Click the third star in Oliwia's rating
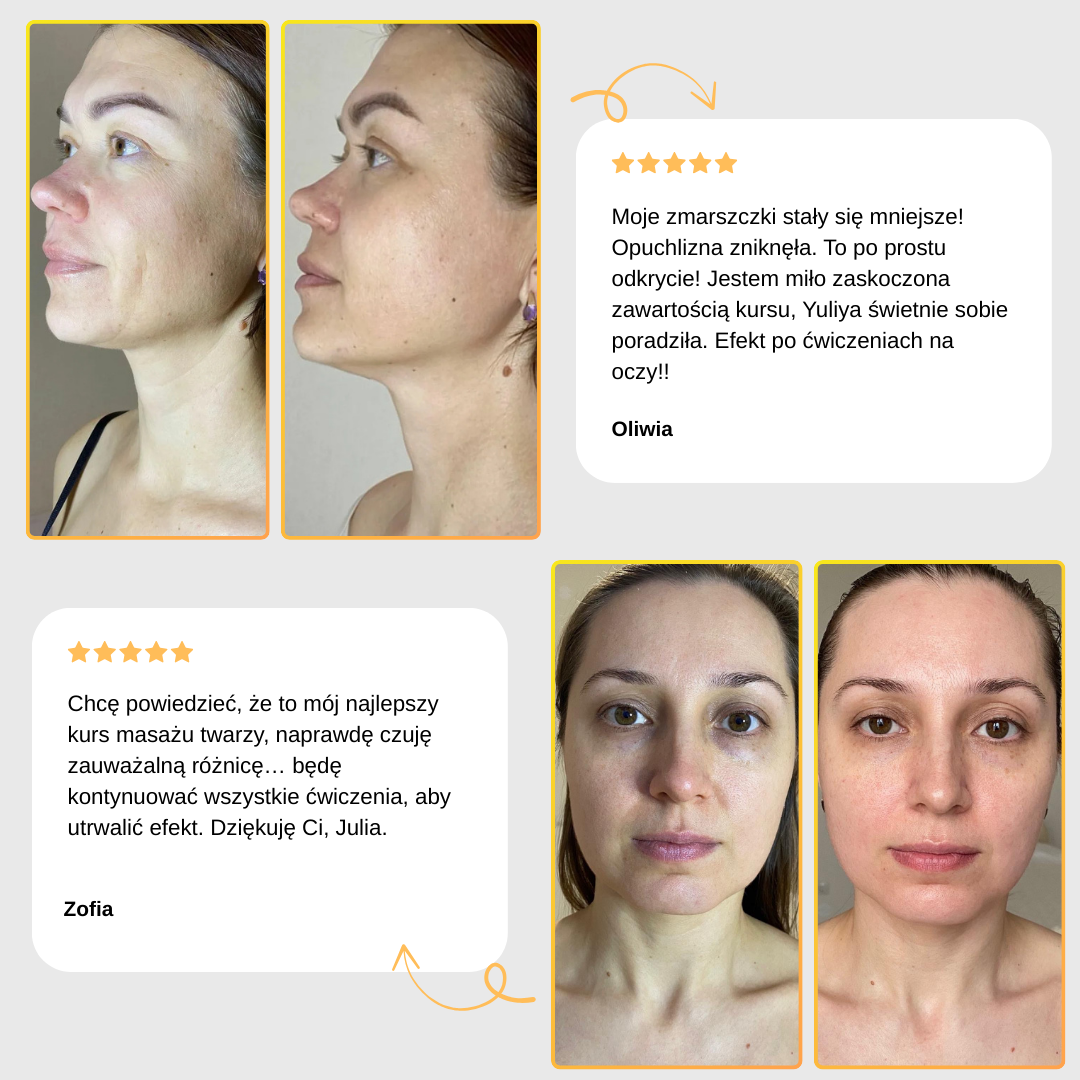The height and width of the screenshot is (1080, 1080). [x=674, y=163]
